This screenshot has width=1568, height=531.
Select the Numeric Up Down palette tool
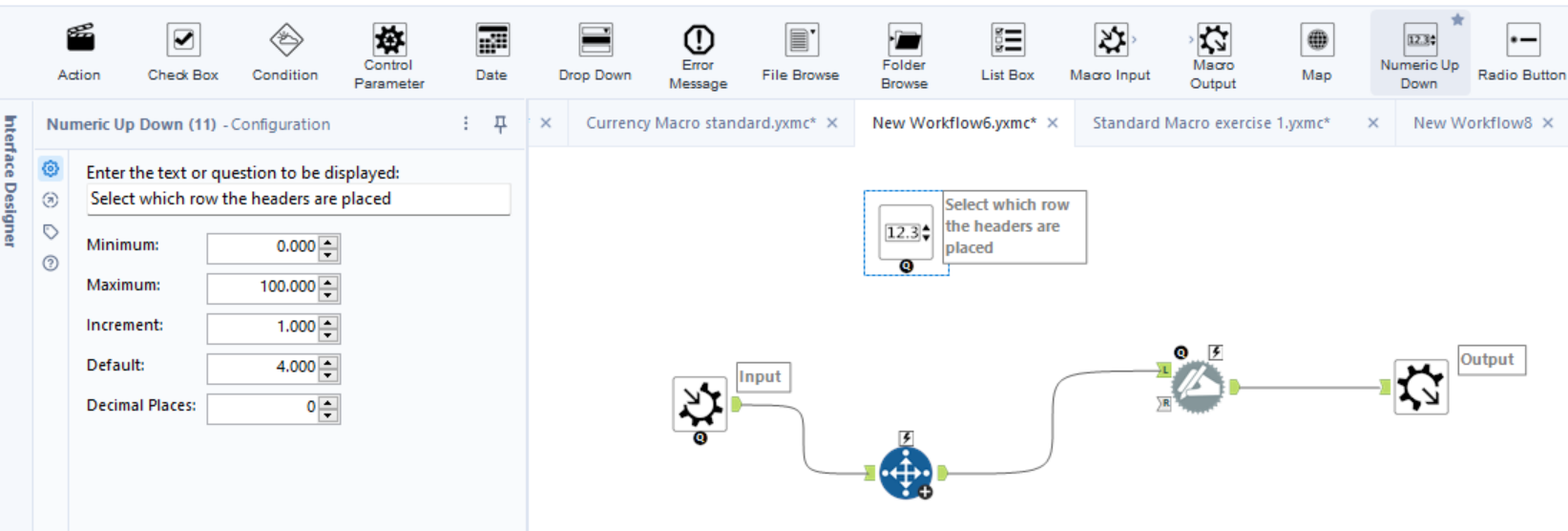[1419, 54]
